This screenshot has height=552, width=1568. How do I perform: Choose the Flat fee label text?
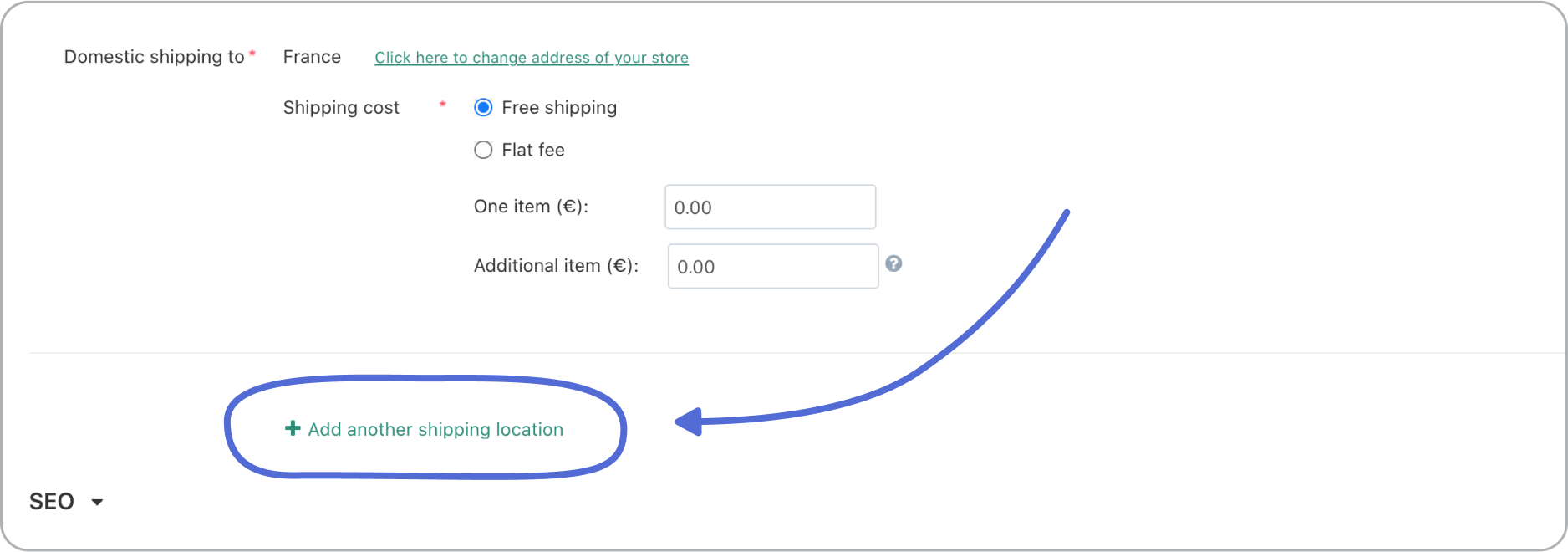pos(533,150)
